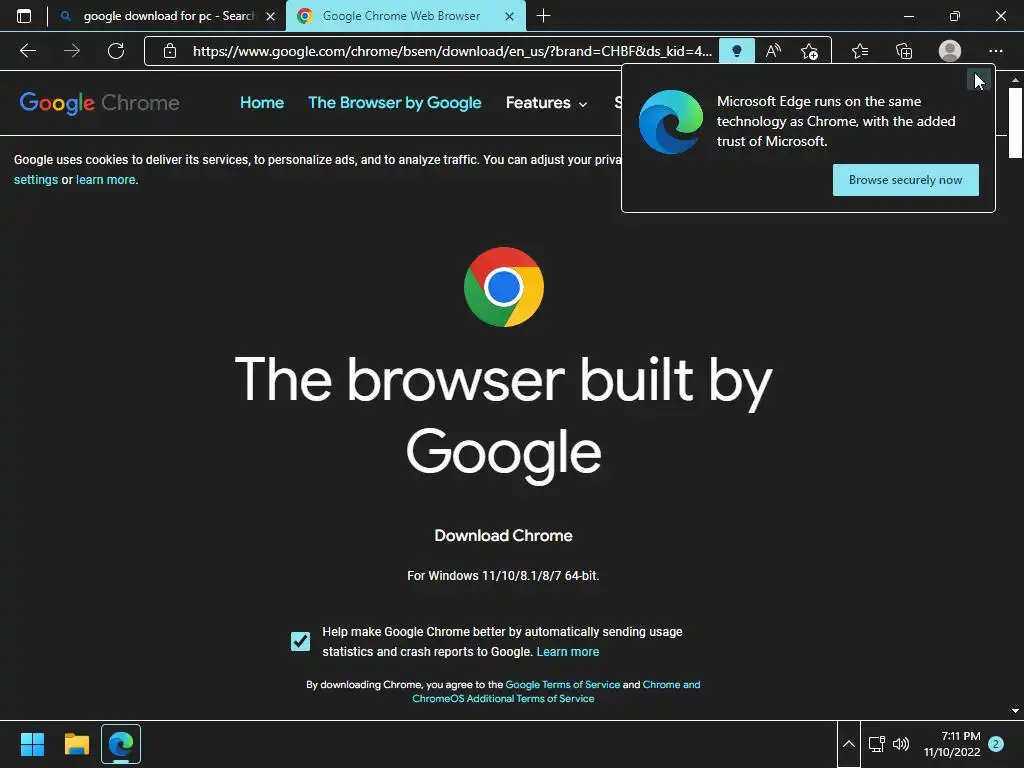This screenshot has width=1024, height=768.
Task: Click the lightbulb suggestion icon in address bar
Action: [737, 51]
